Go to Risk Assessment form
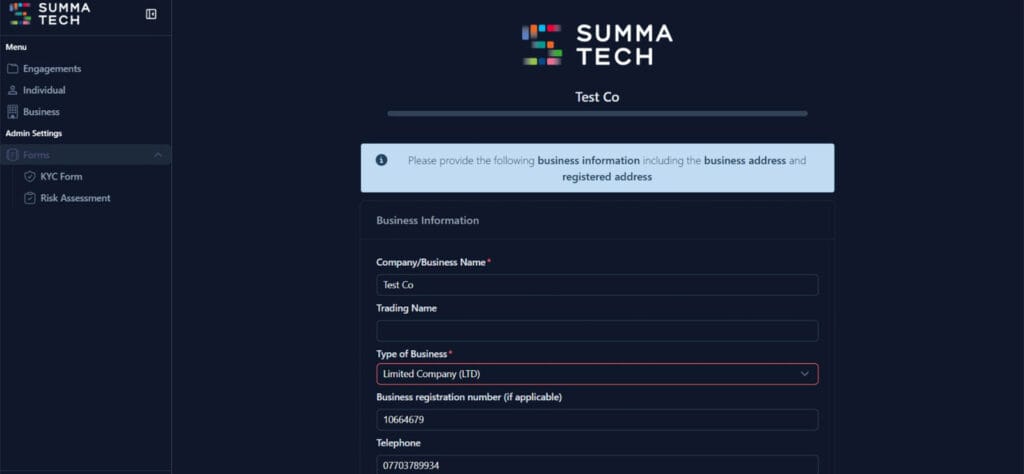The image size is (1024, 474). click(75, 198)
